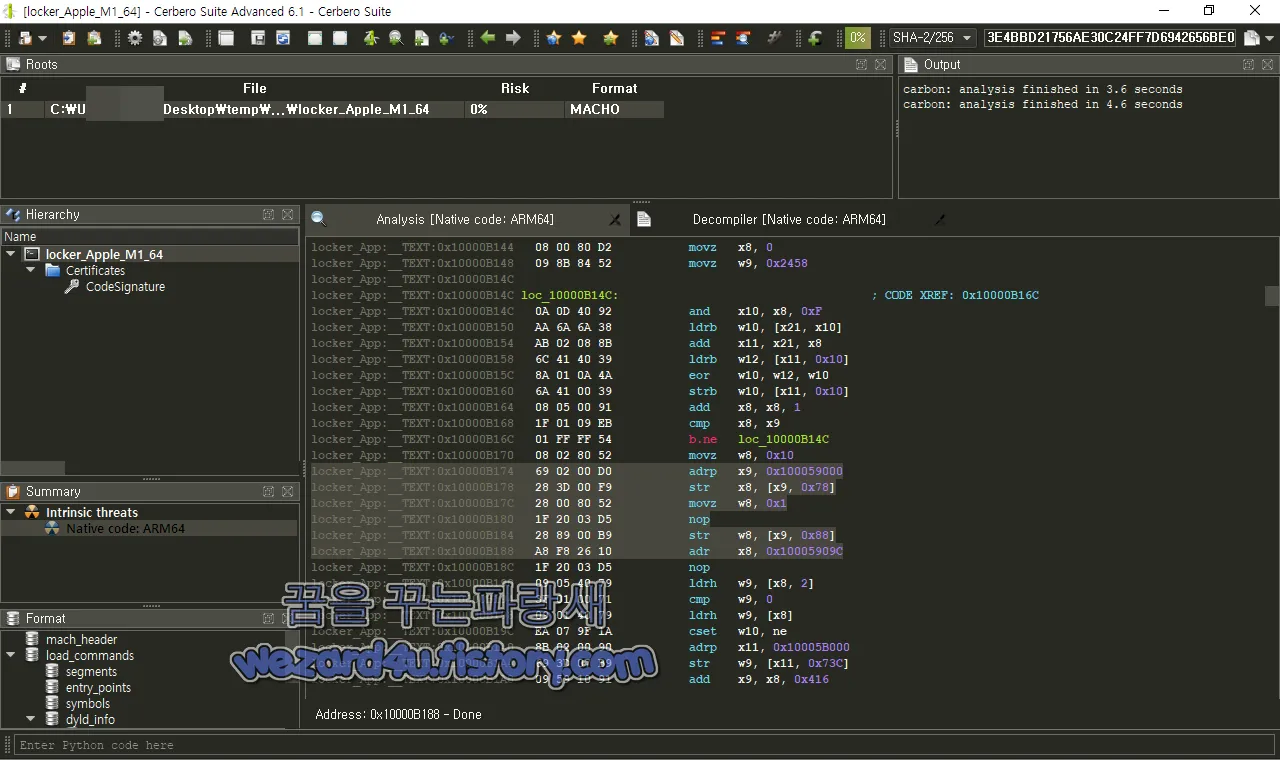The height and width of the screenshot is (760, 1280).
Task: Click the disassembly view vertical scrollbar handle
Action: pos(1271,296)
